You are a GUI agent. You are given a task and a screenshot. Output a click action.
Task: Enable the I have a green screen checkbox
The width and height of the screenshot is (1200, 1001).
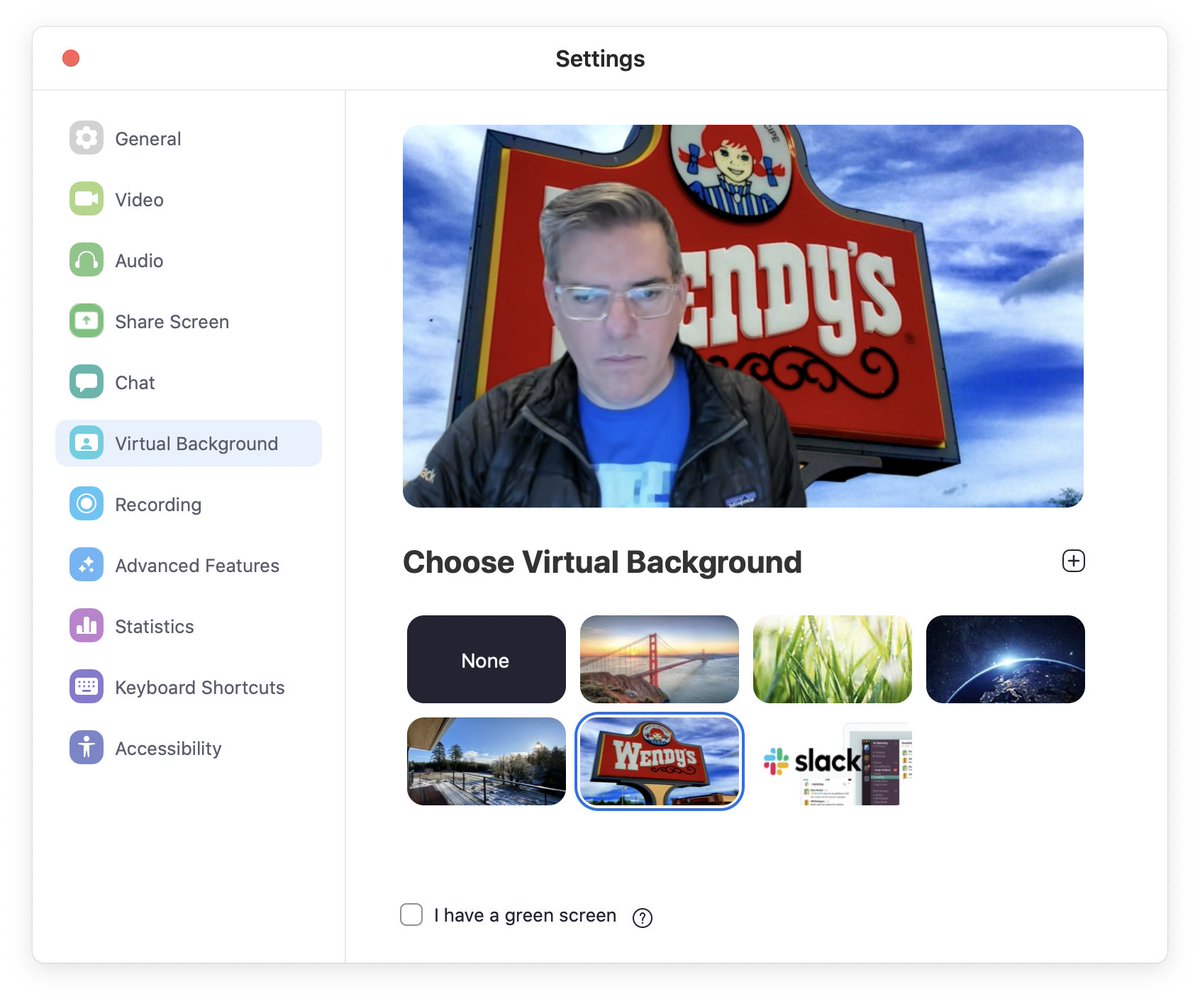411,915
